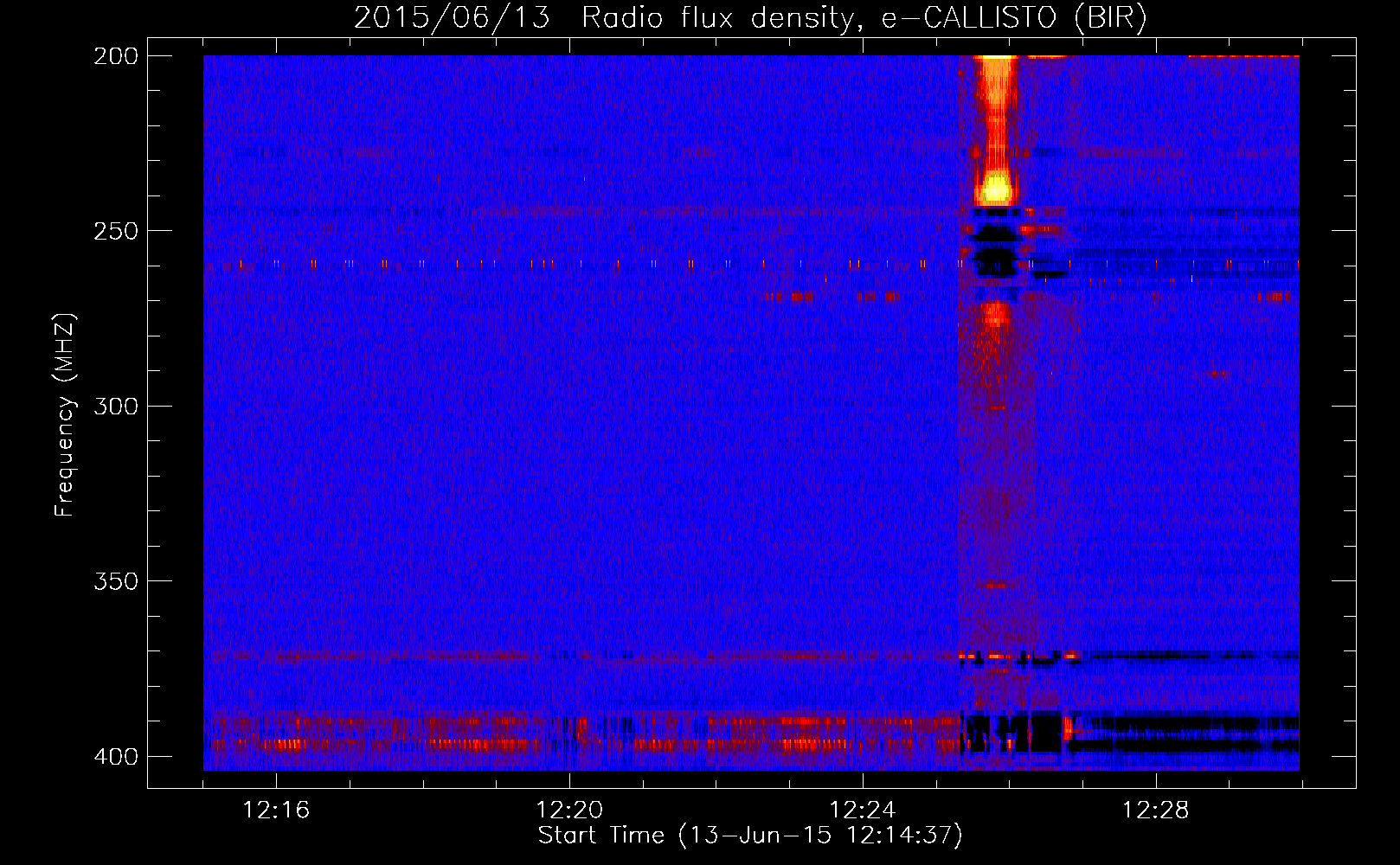Click the 12:28 time tick label
Viewport: 1400px width, 865px height.
(x=1156, y=811)
